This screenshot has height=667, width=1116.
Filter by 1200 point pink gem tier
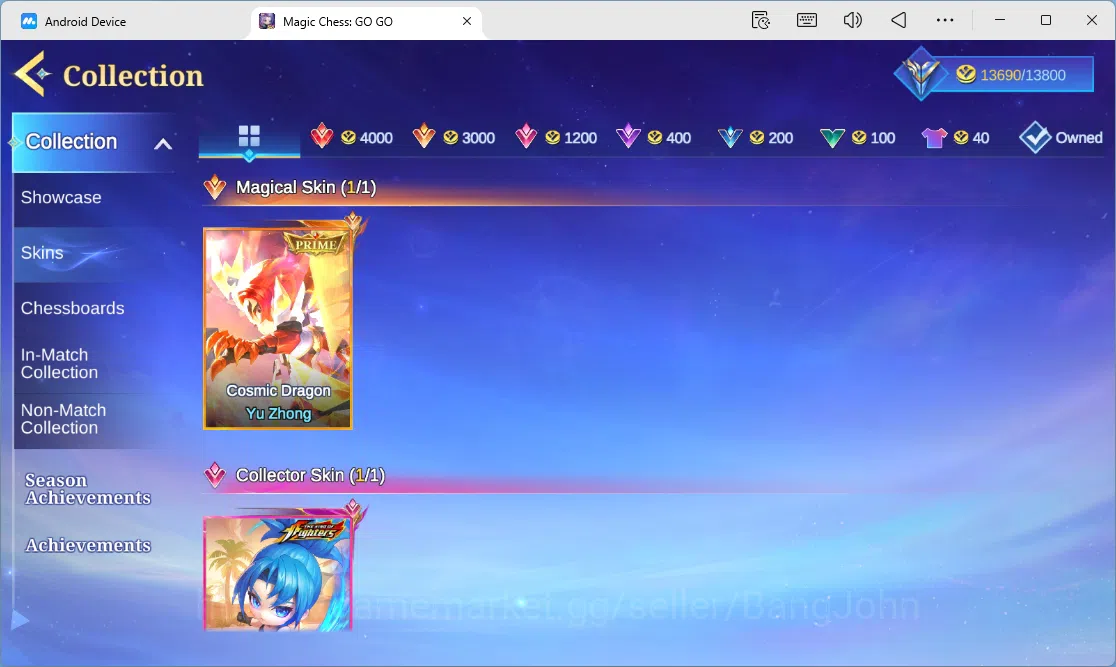tap(556, 137)
